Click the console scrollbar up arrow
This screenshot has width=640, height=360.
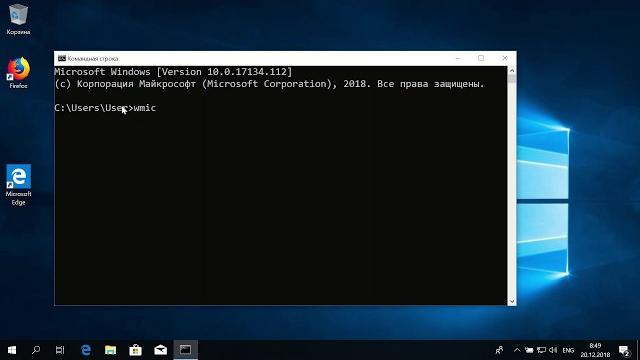point(511,71)
